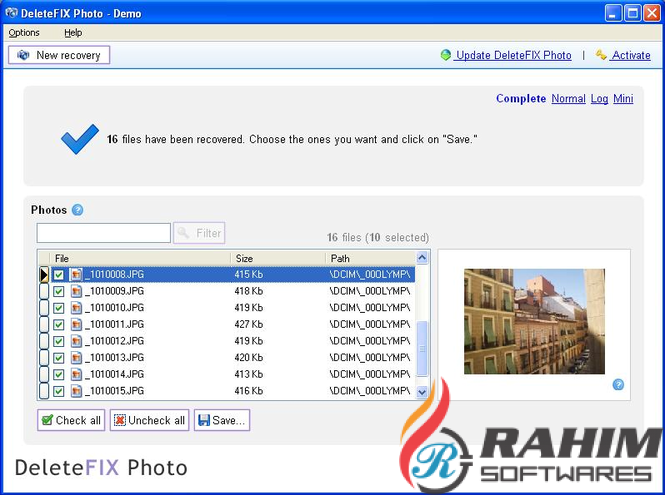Click the scroll up arrow of the file list
This screenshot has height=495, width=665.
tap(422, 257)
